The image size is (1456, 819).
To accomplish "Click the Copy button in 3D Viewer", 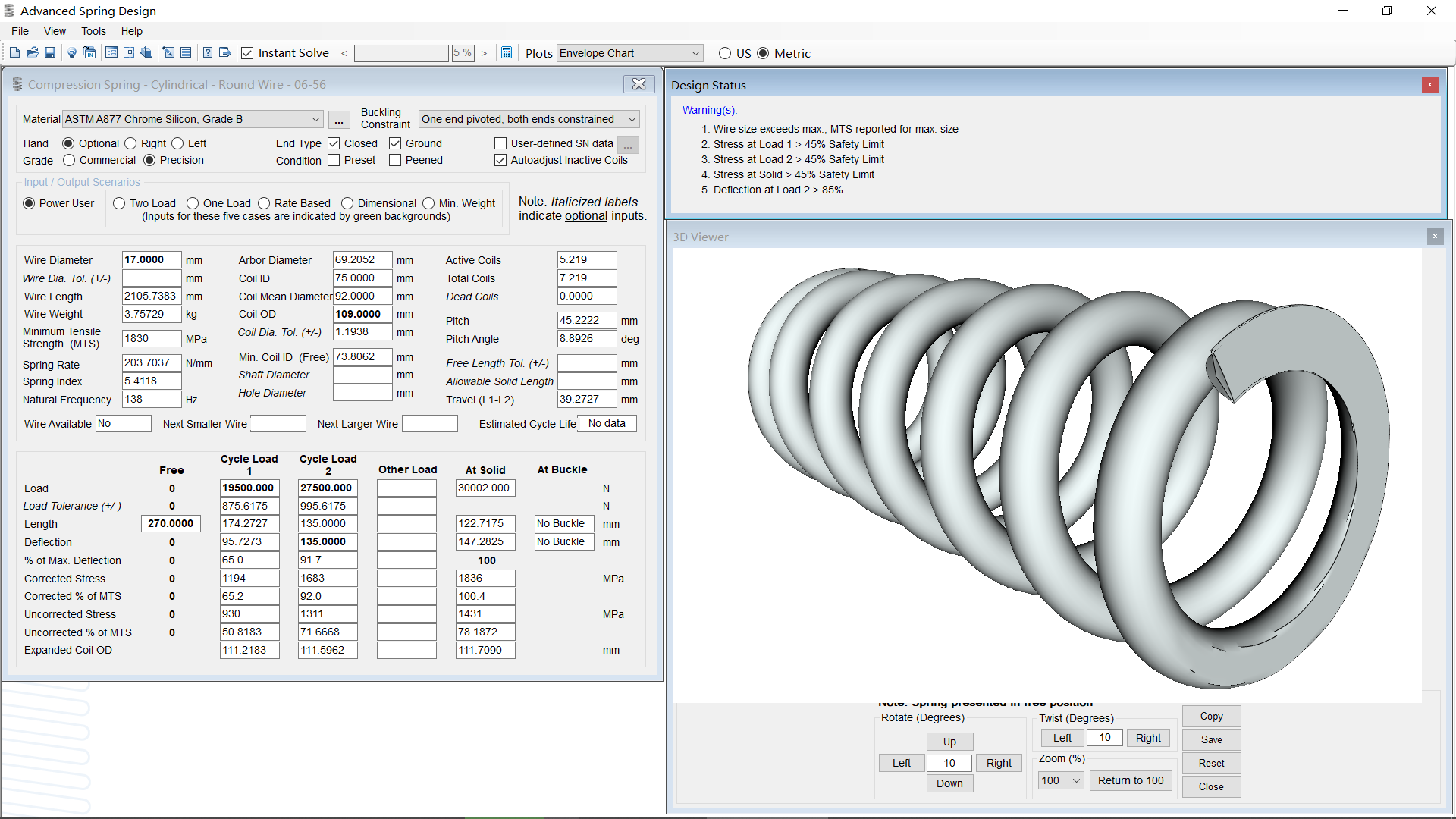I will (x=1211, y=716).
